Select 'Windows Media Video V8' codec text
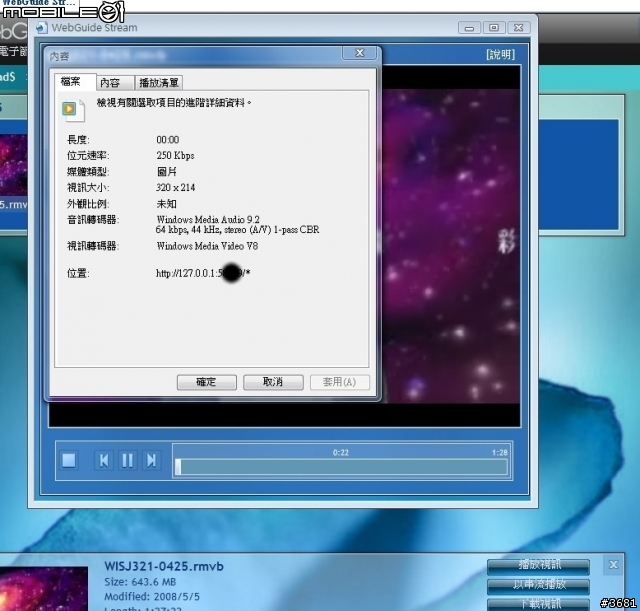This screenshot has height=611, width=640. click(x=207, y=246)
